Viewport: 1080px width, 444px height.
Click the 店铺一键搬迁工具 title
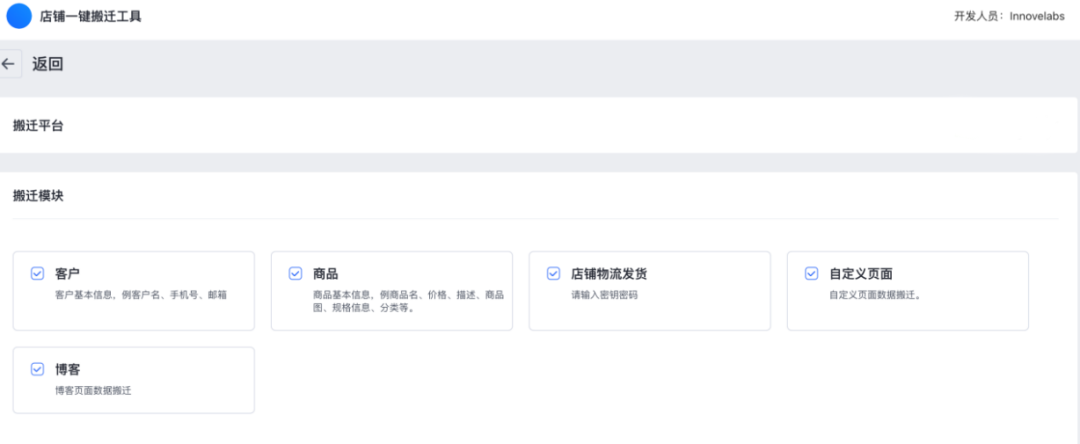(x=90, y=17)
